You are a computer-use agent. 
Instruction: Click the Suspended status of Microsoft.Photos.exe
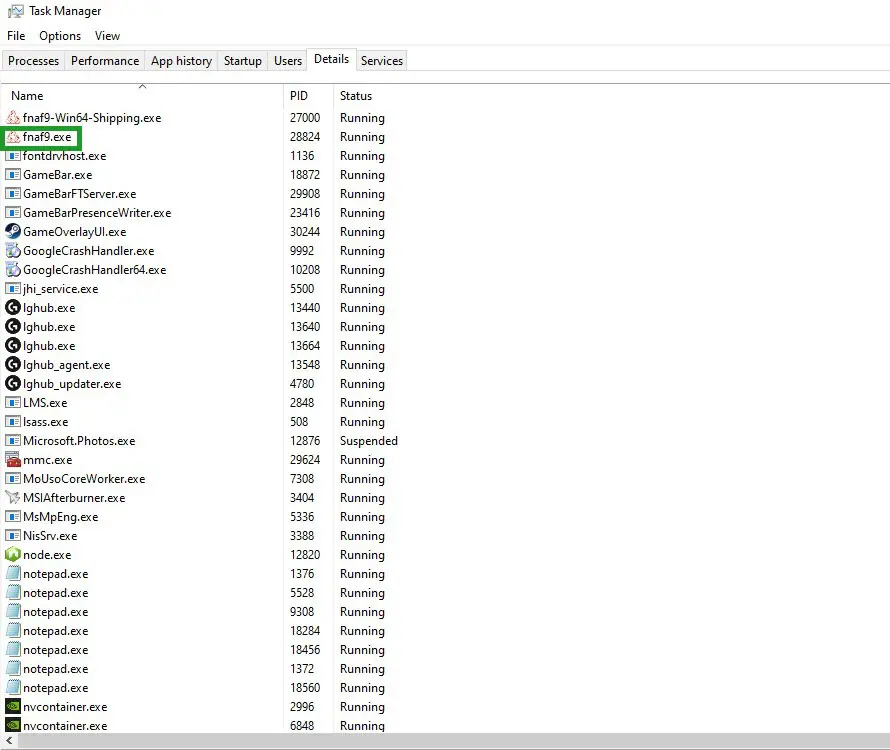pos(368,441)
